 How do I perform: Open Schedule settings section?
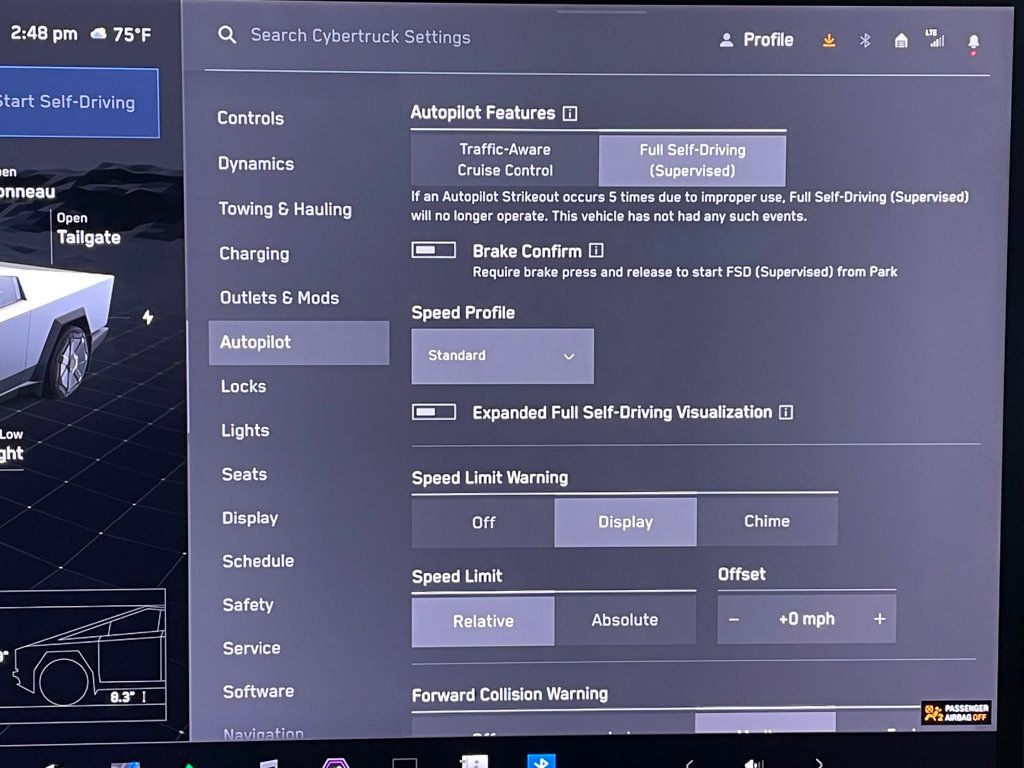pos(258,561)
